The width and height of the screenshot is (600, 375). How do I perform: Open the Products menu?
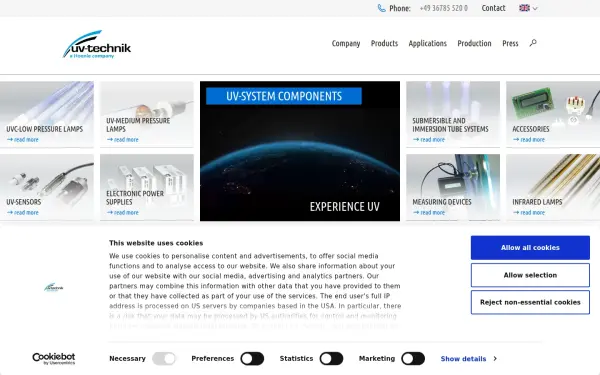click(384, 43)
